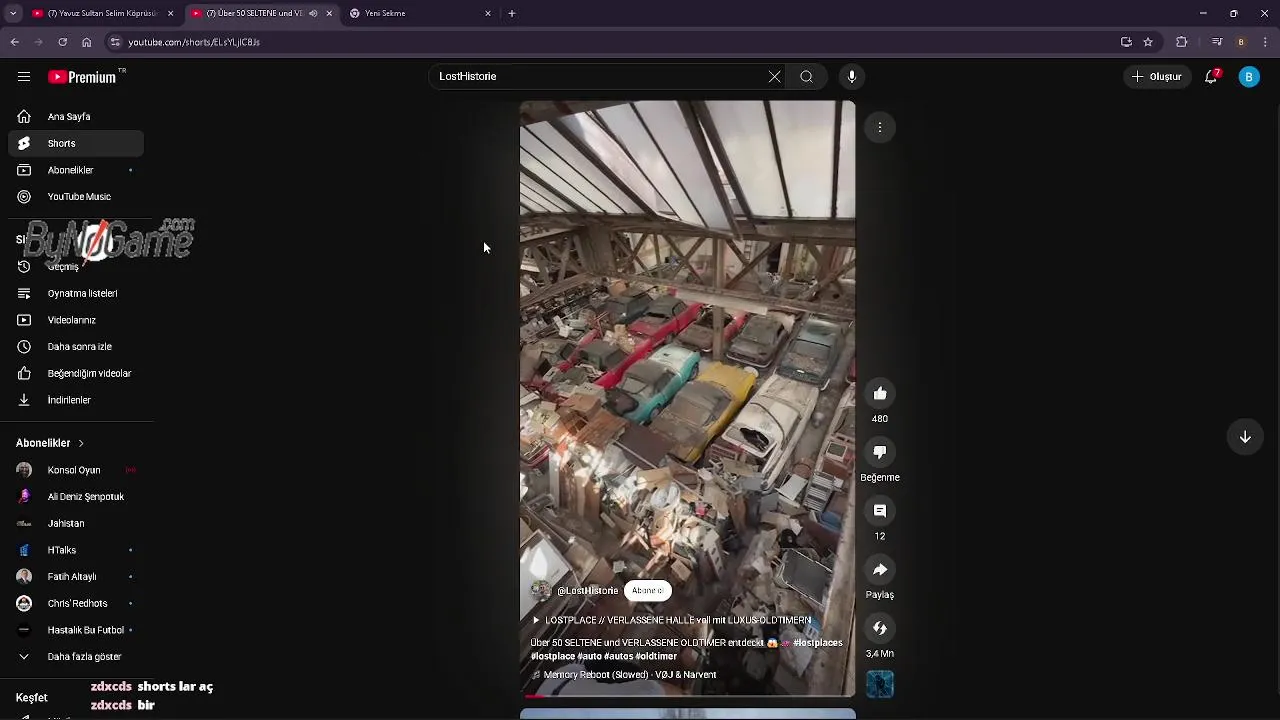Open a new browser tab
Viewport: 1280px width, 720px height.
pos(512,14)
